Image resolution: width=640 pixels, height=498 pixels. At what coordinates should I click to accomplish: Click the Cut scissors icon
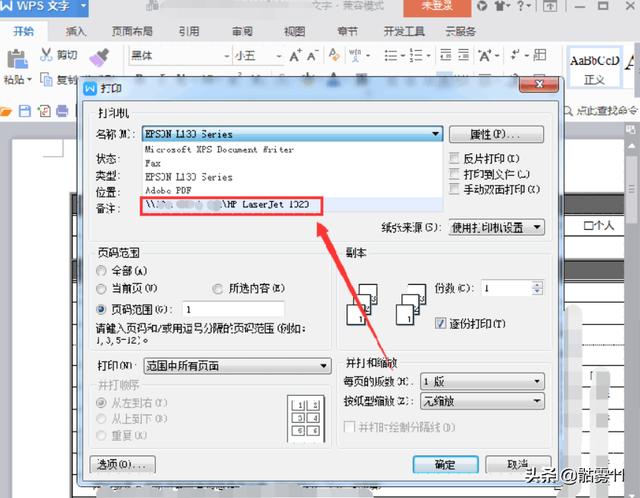click(46, 54)
